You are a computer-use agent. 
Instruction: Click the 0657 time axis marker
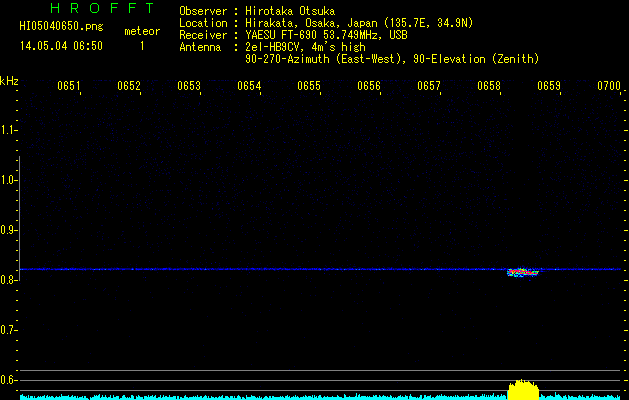click(x=429, y=86)
